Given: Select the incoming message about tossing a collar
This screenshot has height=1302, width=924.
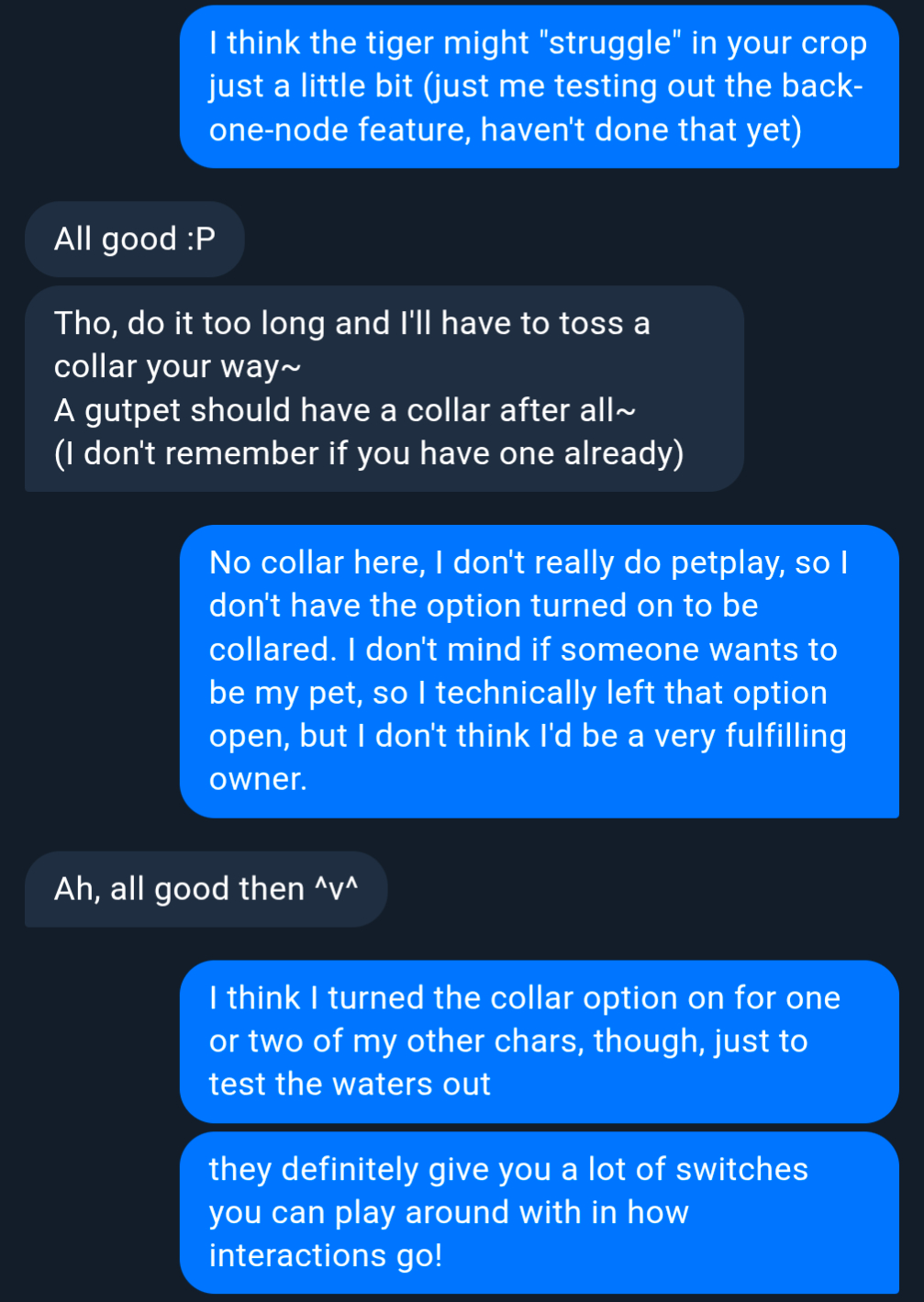Looking at the screenshot, I should 384,388.
